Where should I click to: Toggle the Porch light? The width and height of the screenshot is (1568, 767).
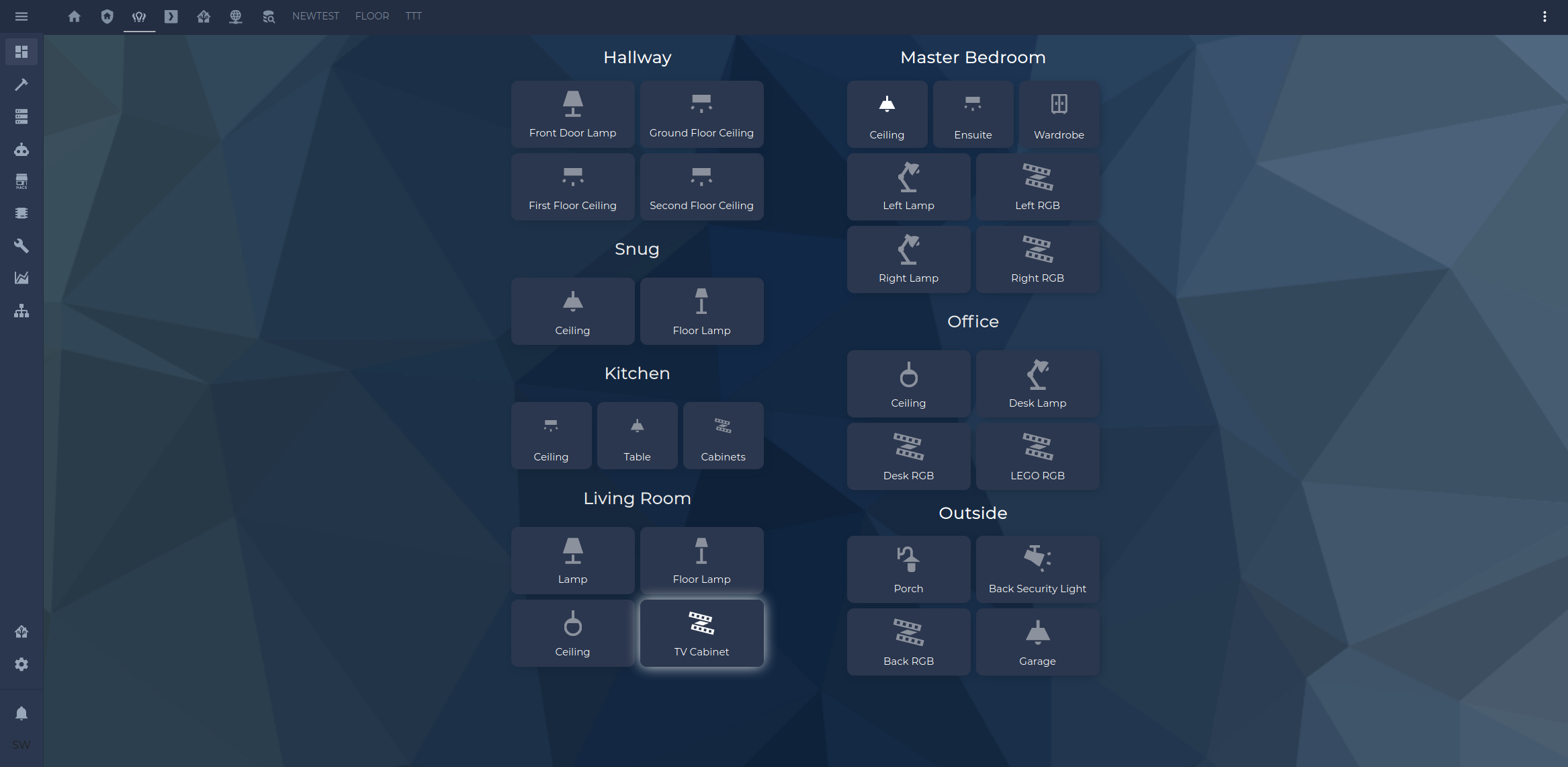click(908, 569)
